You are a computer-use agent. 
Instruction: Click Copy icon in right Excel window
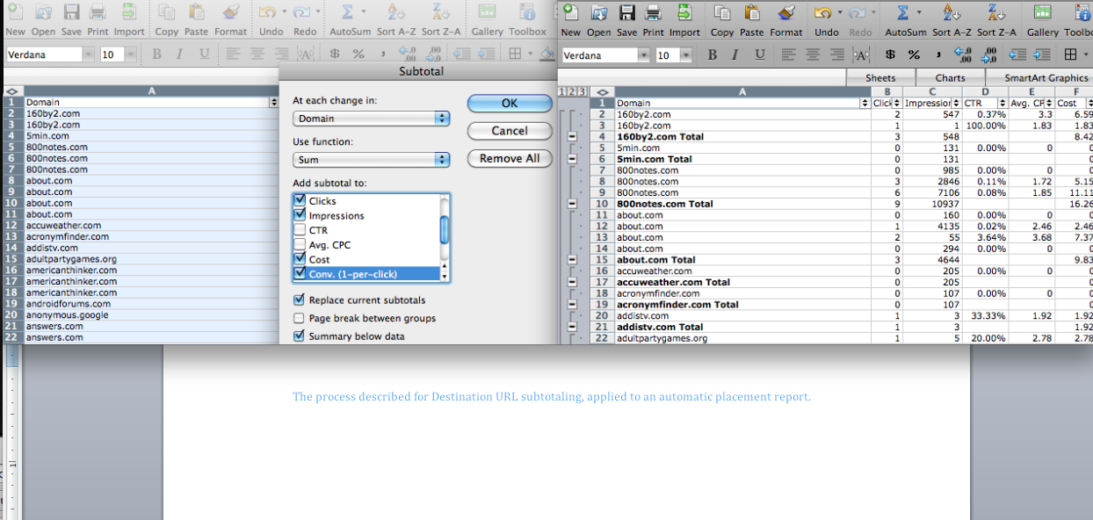click(722, 13)
